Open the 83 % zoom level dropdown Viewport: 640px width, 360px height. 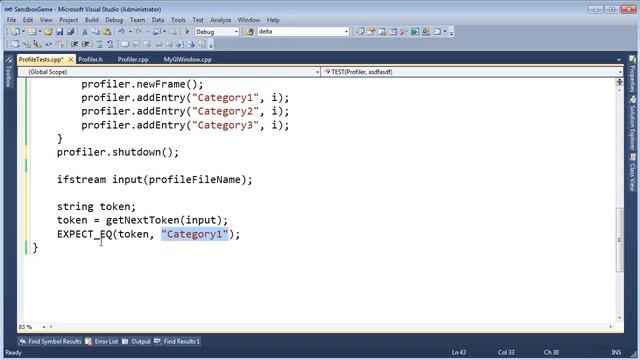pyautogui.click(x=44, y=327)
